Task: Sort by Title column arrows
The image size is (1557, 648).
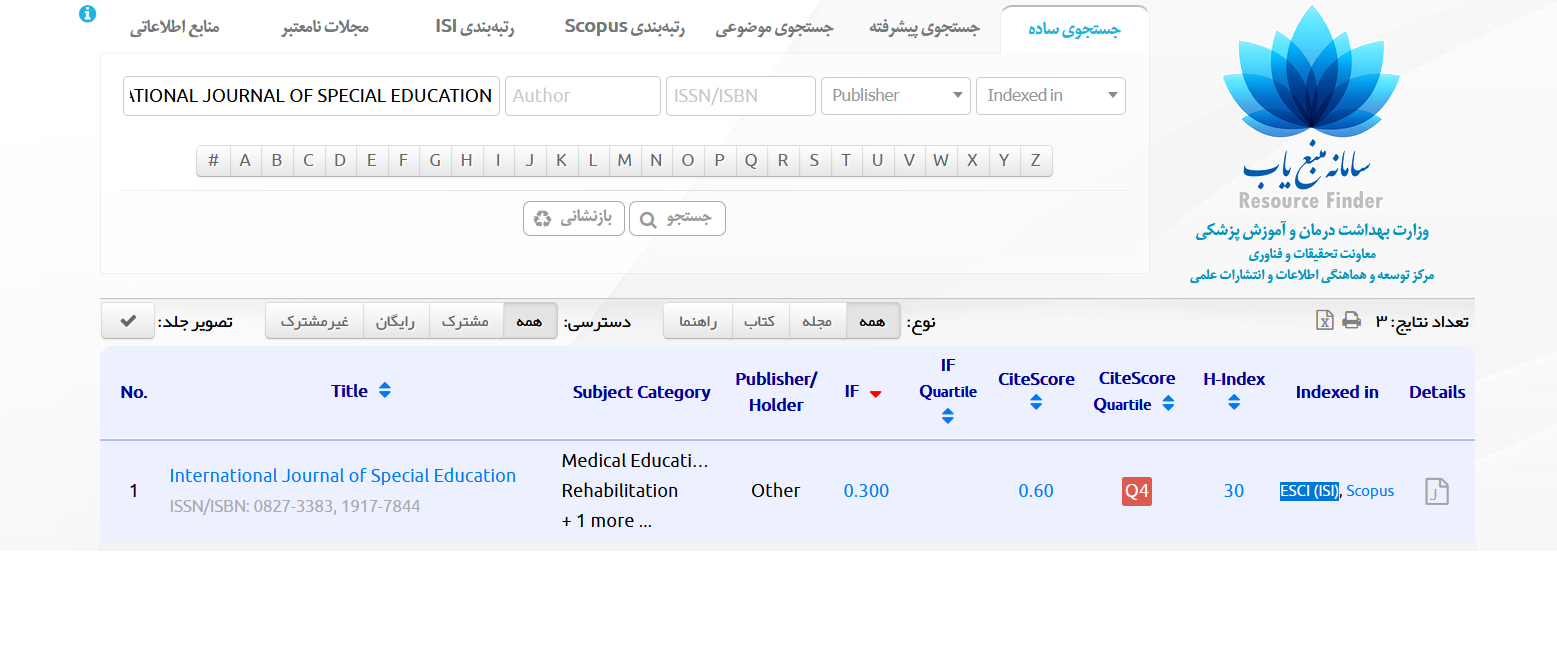Action: (385, 391)
